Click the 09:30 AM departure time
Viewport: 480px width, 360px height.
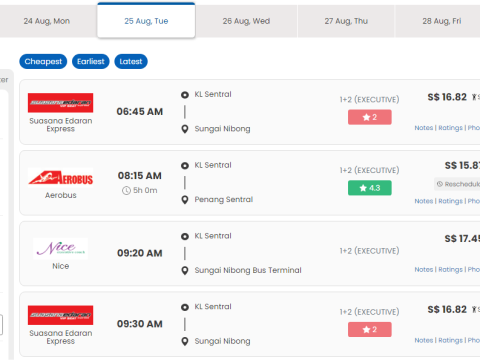140,324
